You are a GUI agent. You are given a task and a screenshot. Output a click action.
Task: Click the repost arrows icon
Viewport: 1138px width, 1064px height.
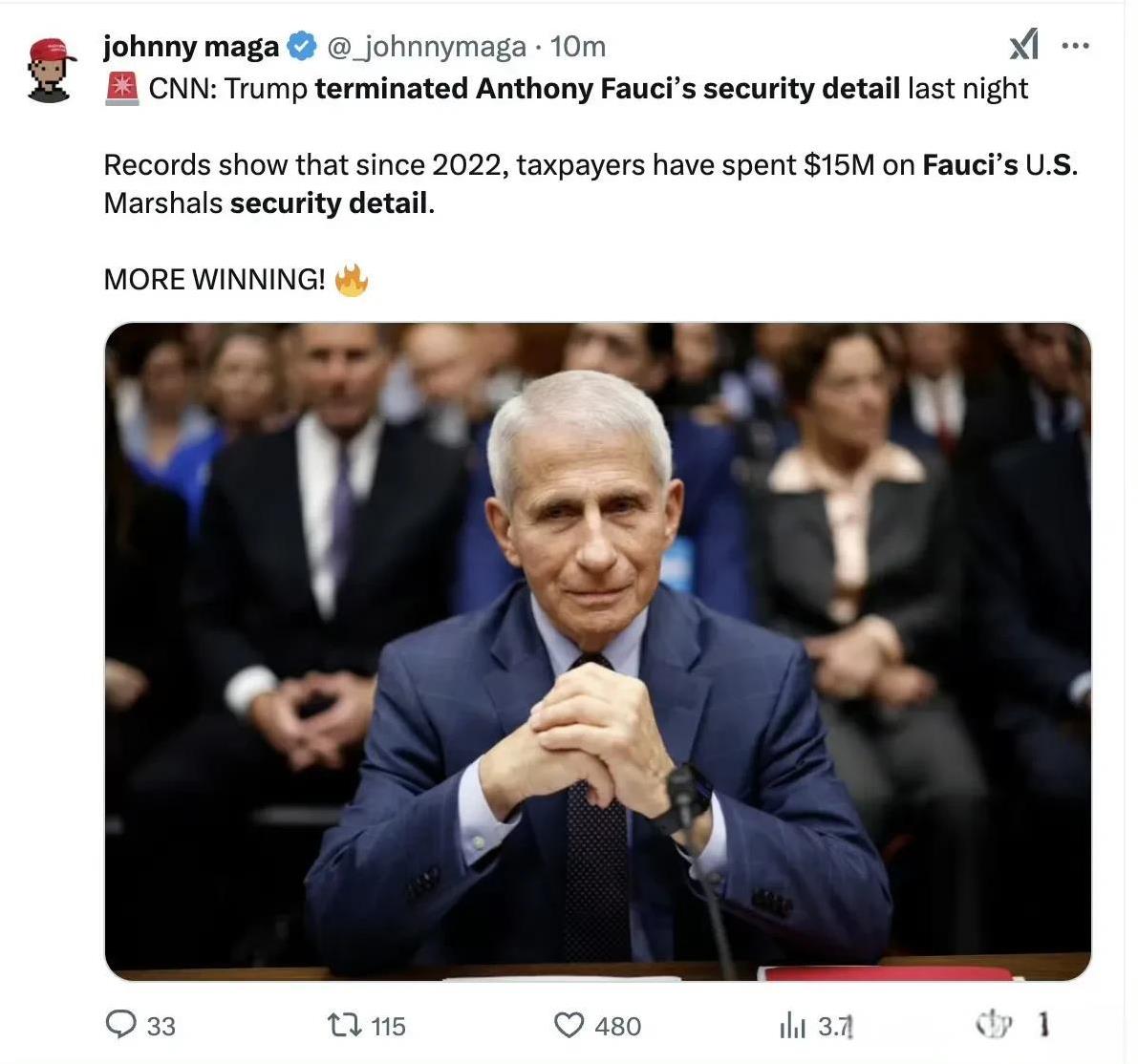click(x=345, y=1025)
